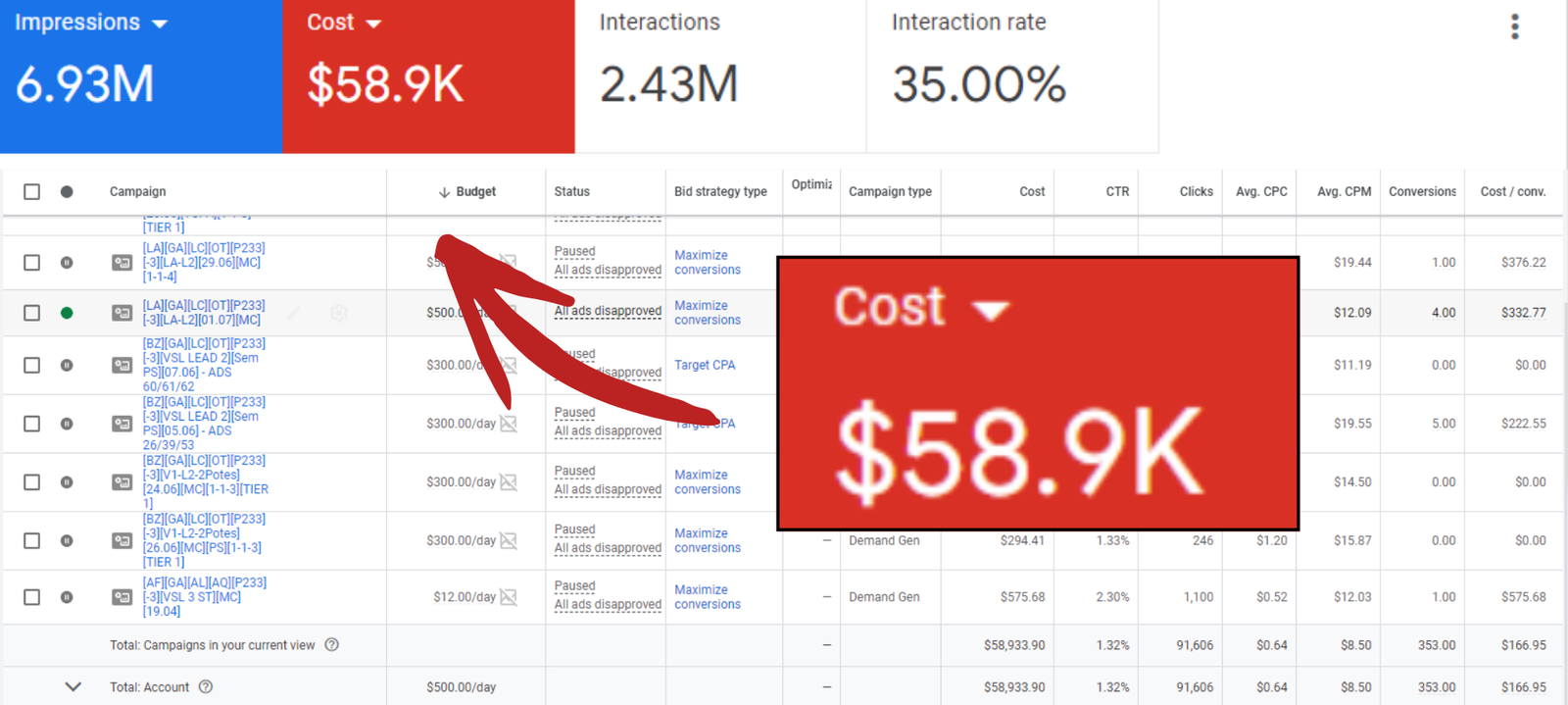Click green enabled status dot for LA-L2 [01.07] campaign

pyautogui.click(x=67, y=313)
